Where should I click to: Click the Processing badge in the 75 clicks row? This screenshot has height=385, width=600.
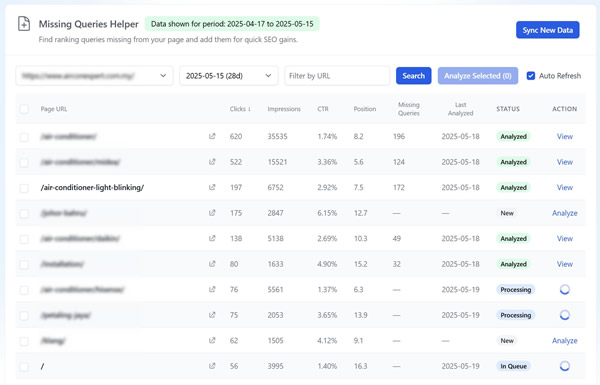click(515, 315)
